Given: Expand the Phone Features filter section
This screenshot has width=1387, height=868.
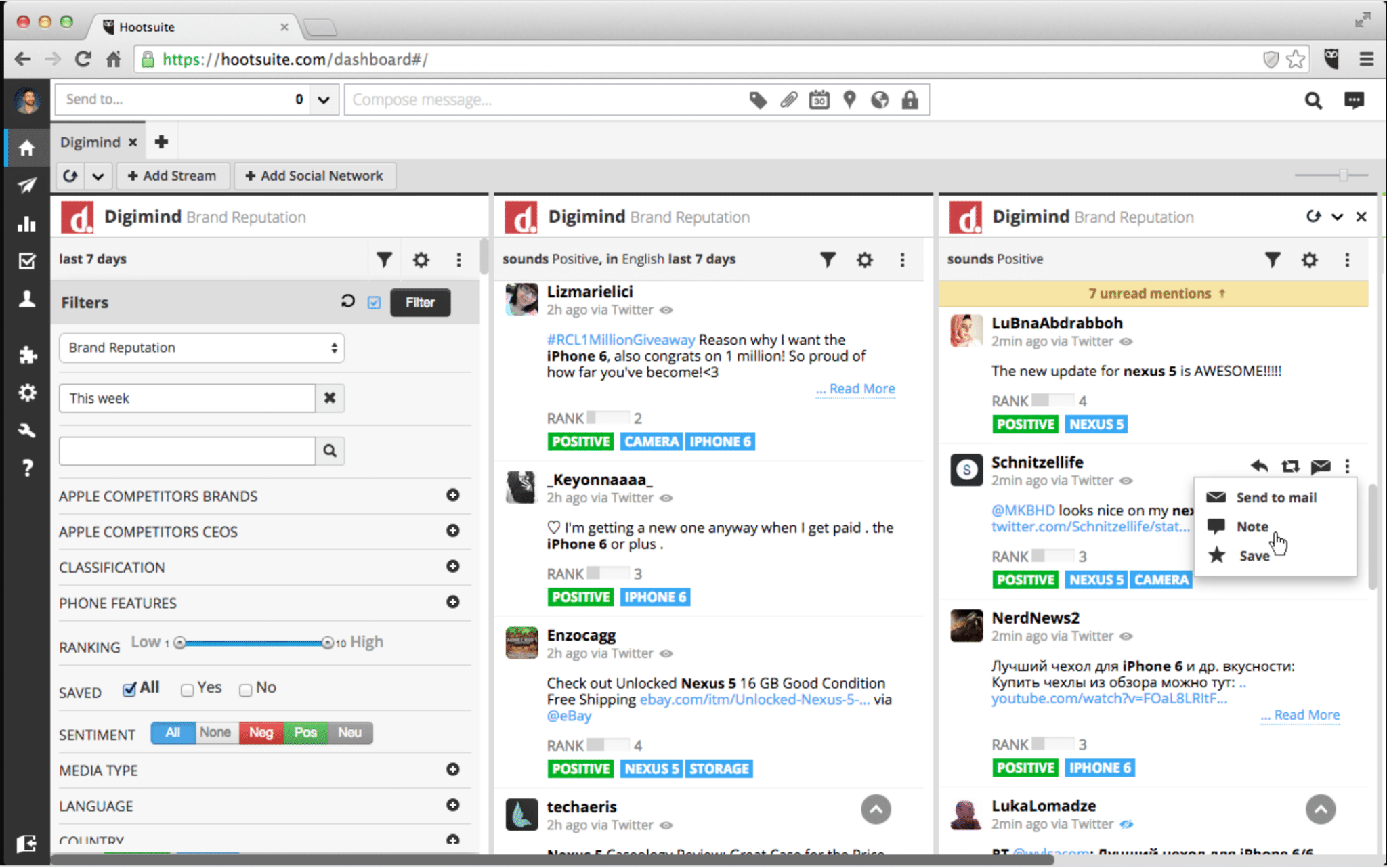Looking at the screenshot, I should [452, 602].
